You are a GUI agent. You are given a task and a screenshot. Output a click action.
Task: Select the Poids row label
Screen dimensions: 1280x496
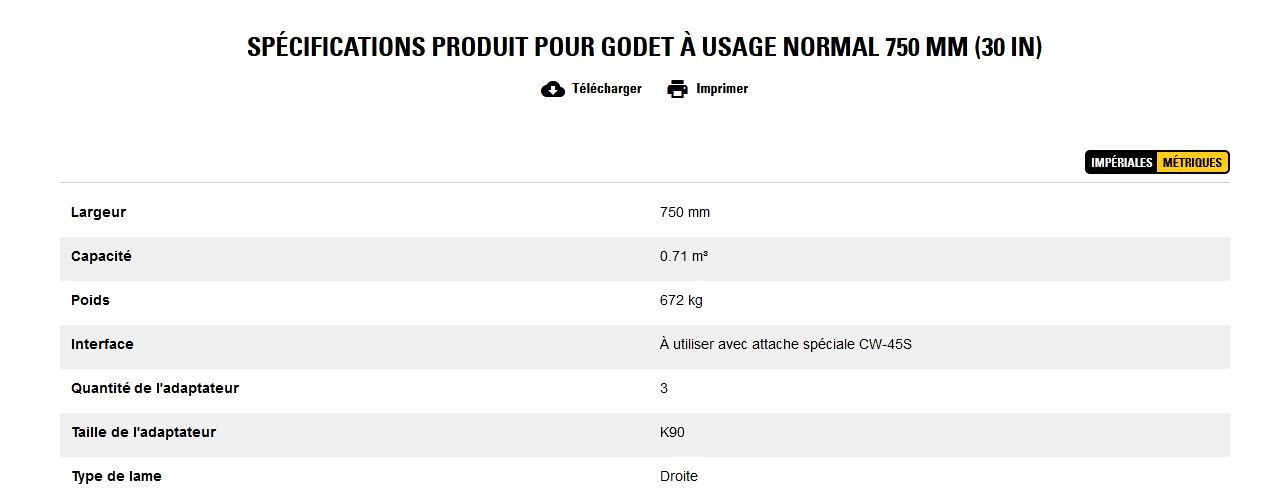pos(90,300)
